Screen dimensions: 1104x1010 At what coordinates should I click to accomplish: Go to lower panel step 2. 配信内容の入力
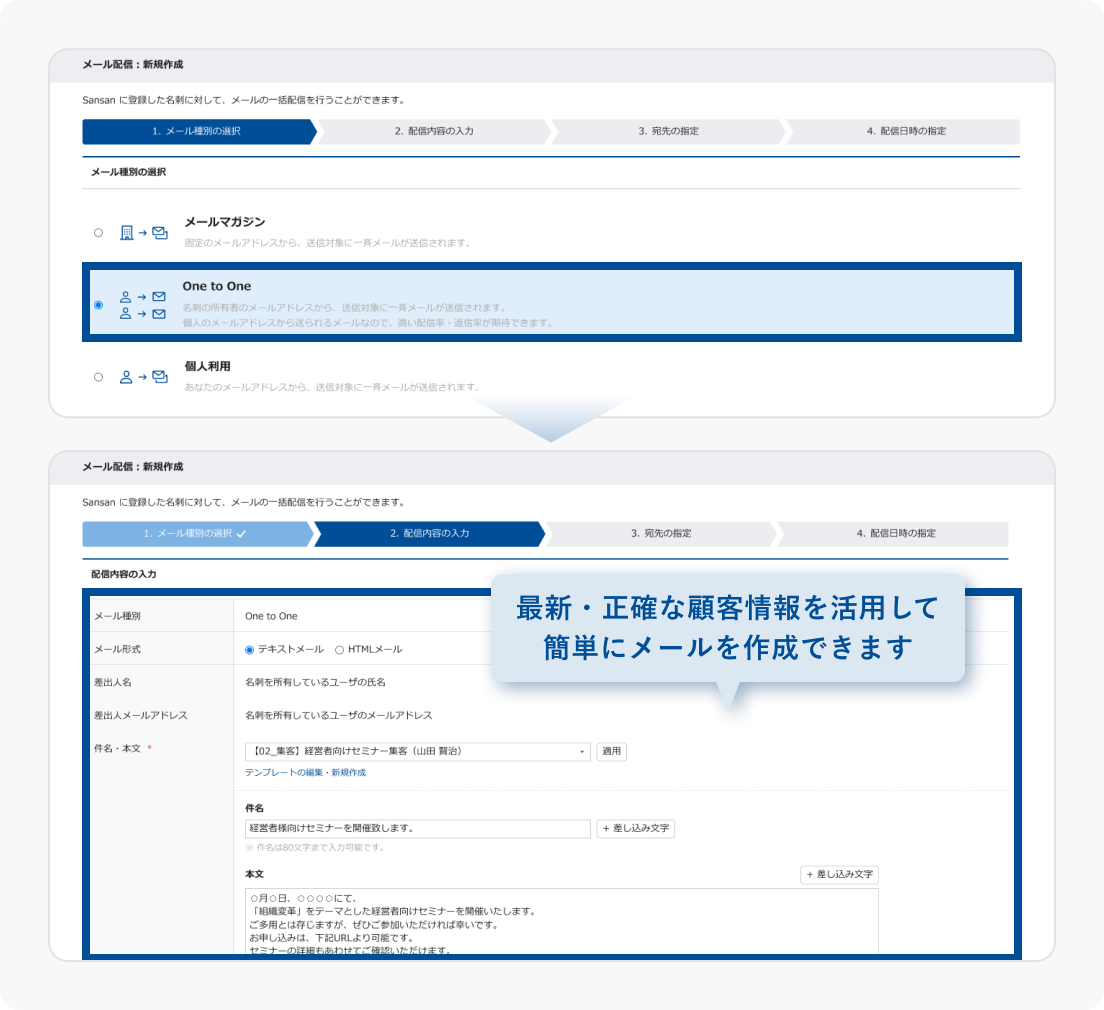(429, 534)
